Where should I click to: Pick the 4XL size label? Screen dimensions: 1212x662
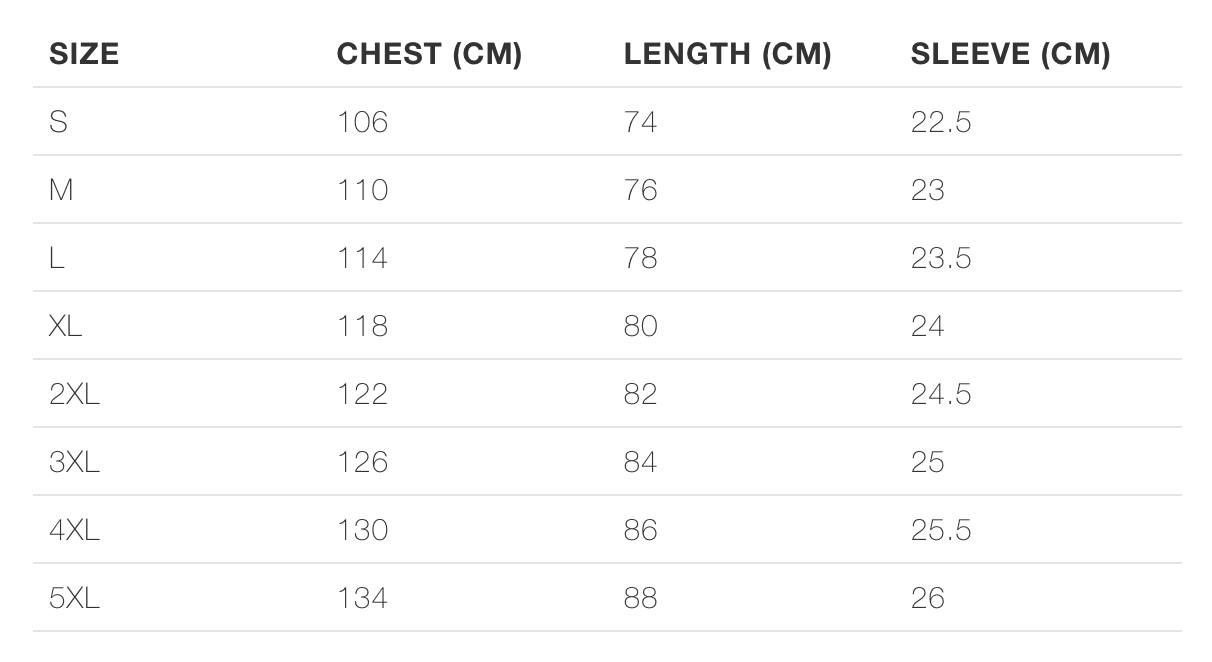pos(74,530)
